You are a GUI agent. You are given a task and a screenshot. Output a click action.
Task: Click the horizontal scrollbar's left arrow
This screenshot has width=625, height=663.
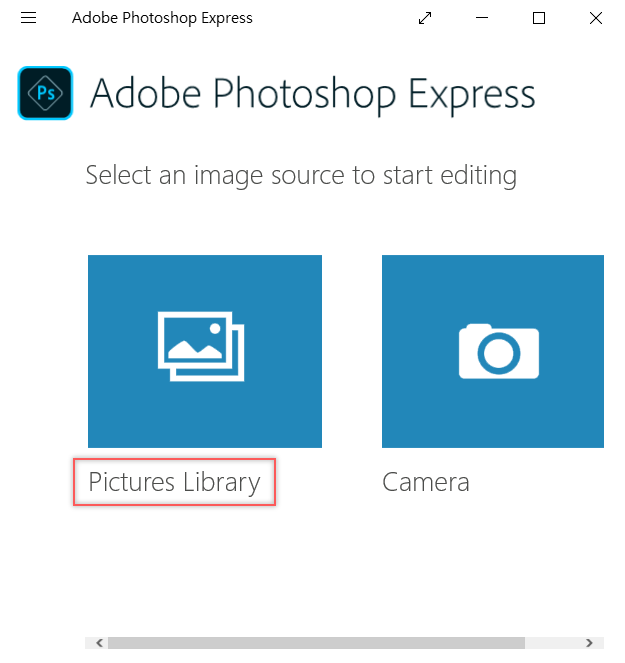96,643
